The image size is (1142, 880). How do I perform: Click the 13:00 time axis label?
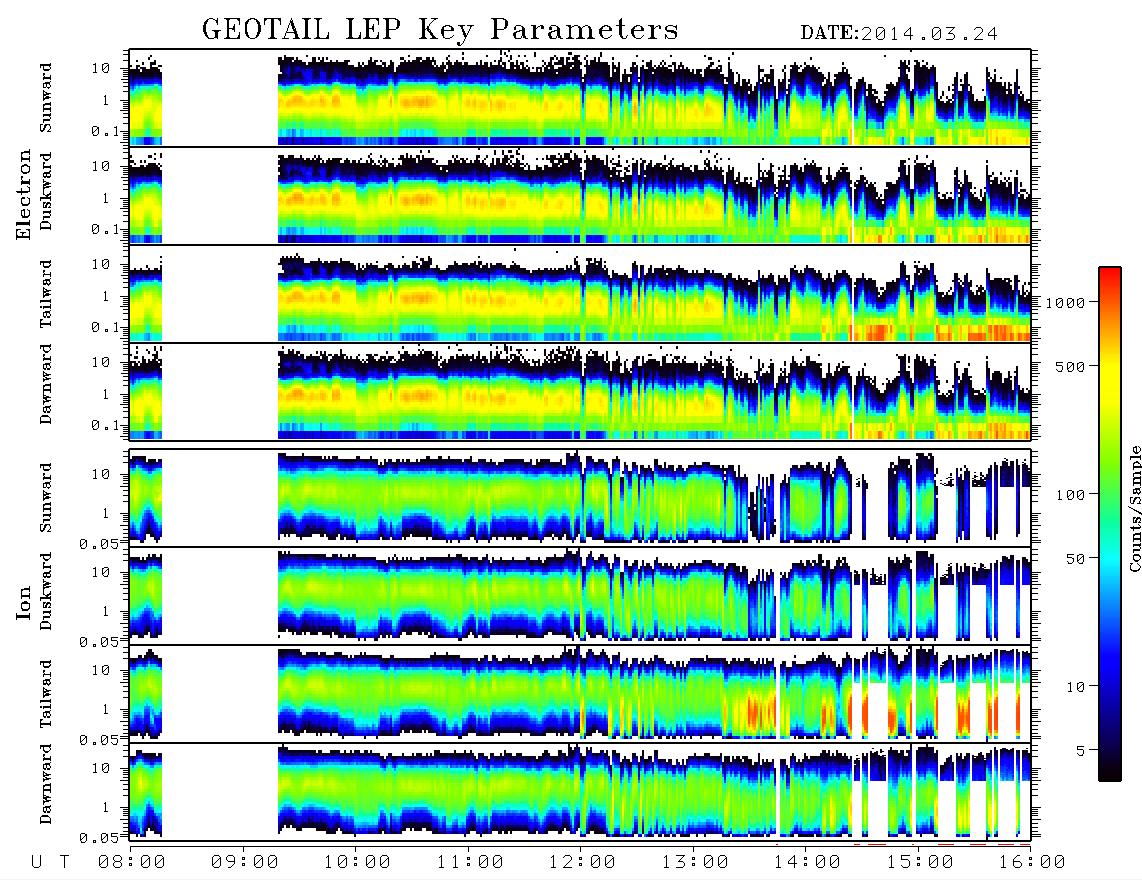coord(695,862)
